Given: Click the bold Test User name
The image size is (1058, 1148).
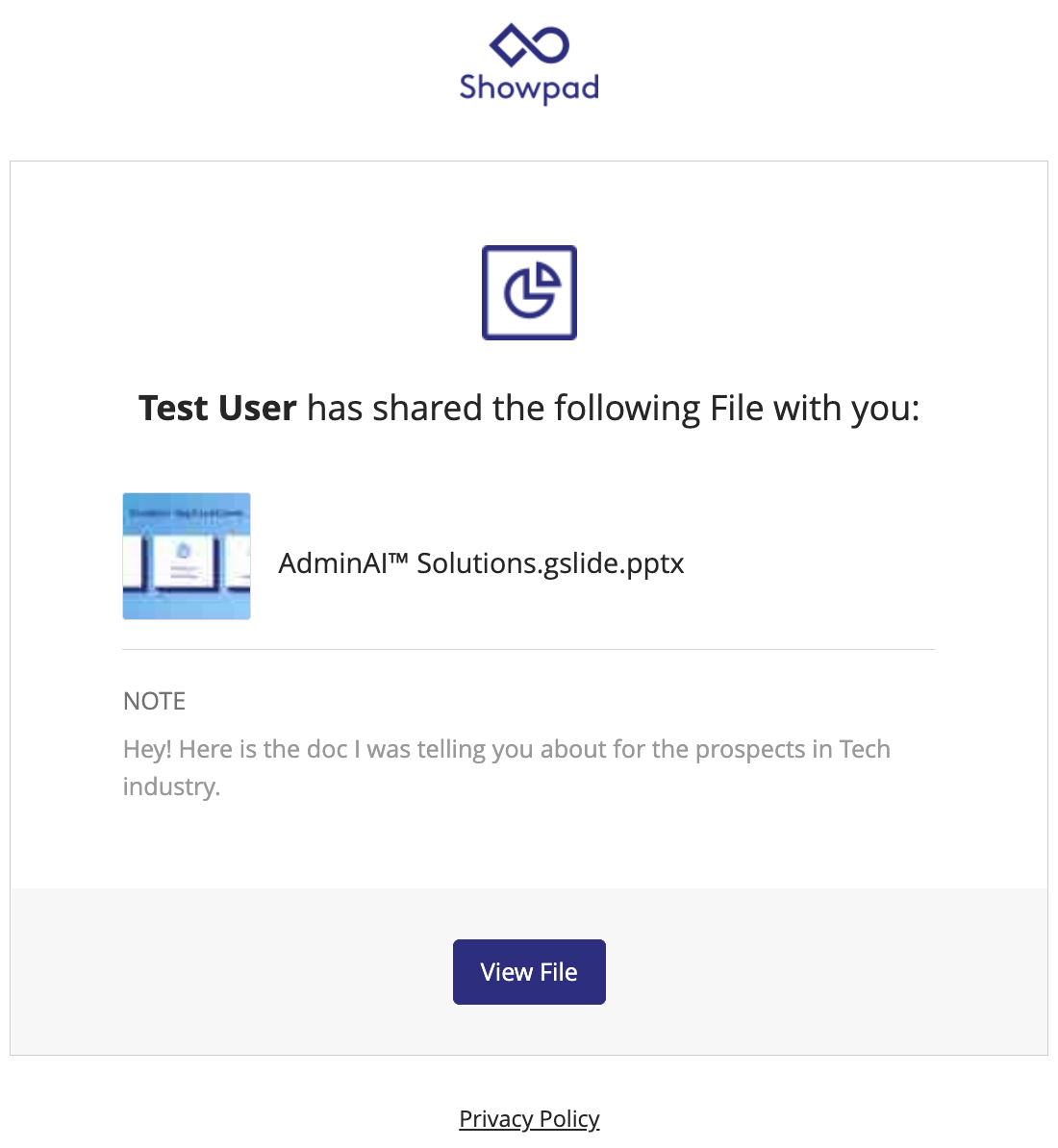Looking at the screenshot, I should point(217,408).
